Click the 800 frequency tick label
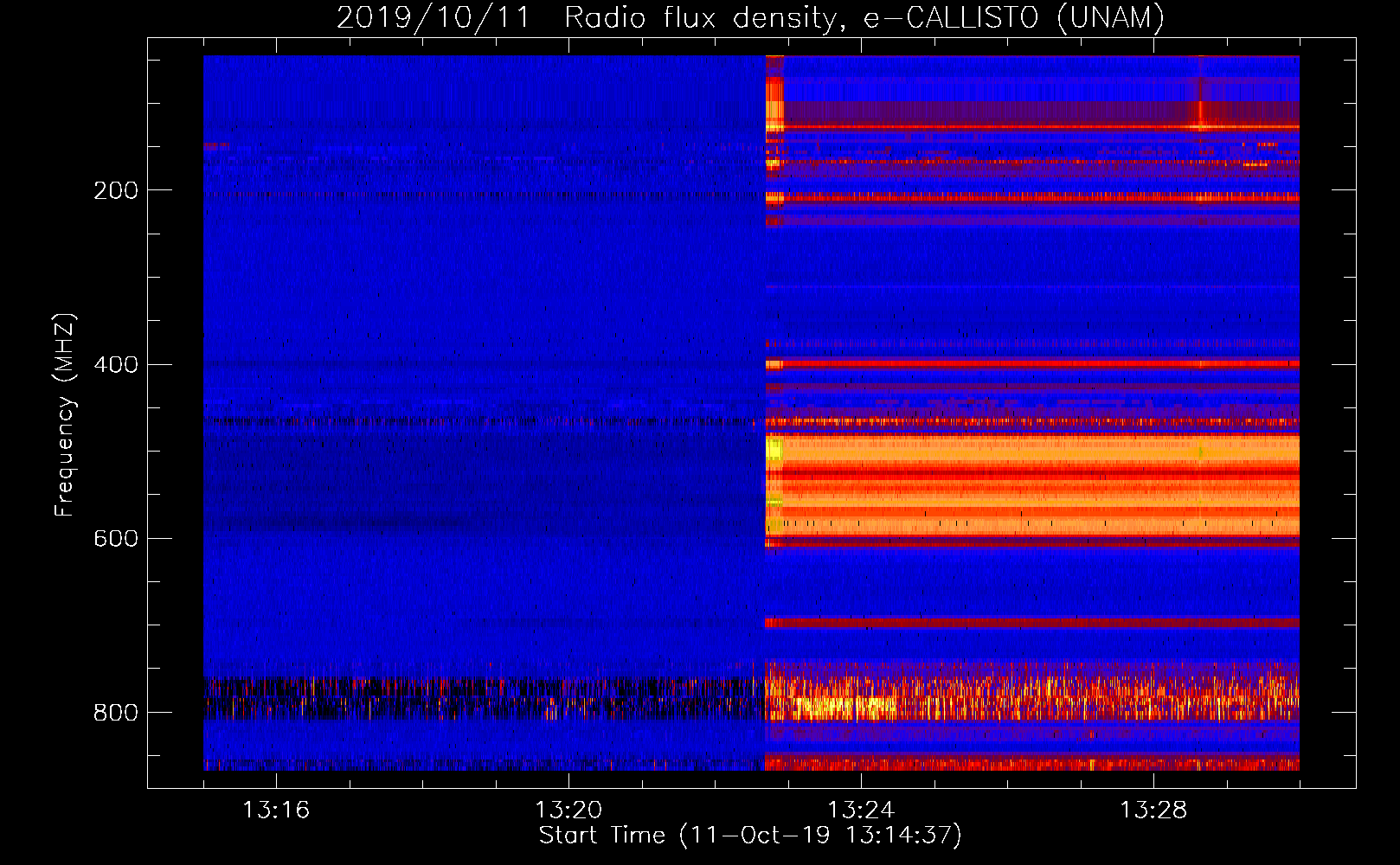The width and height of the screenshot is (1400, 865). click(116, 713)
